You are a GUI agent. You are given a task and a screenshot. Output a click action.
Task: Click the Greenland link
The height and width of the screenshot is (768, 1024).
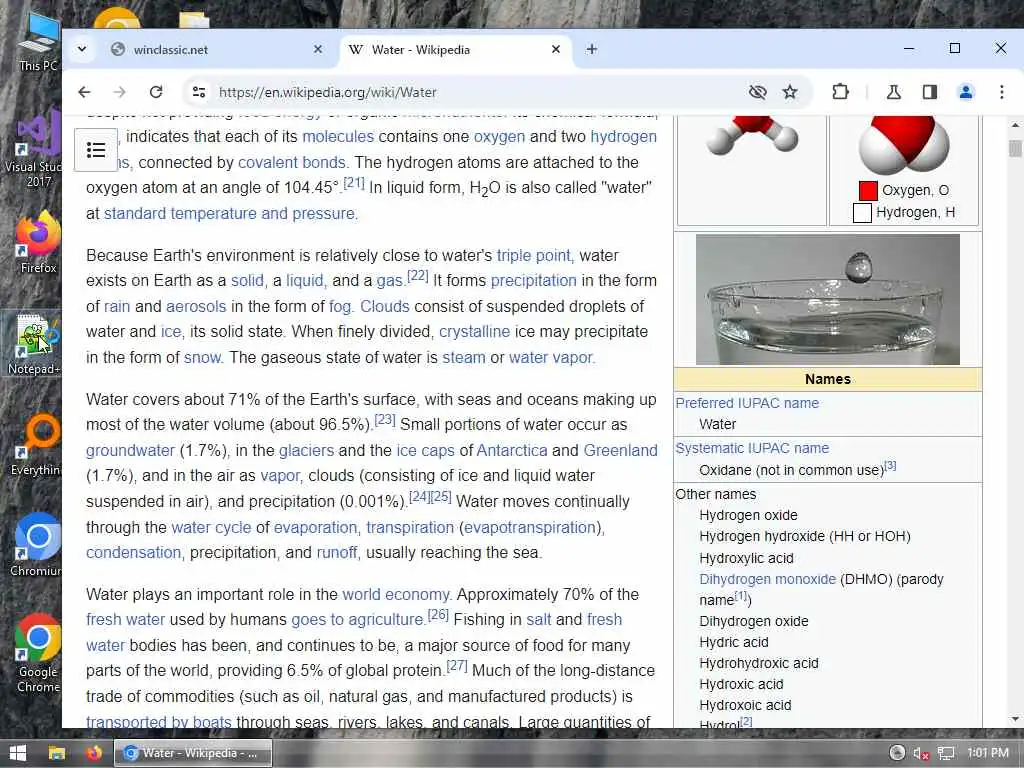pyautogui.click(x=620, y=451)
